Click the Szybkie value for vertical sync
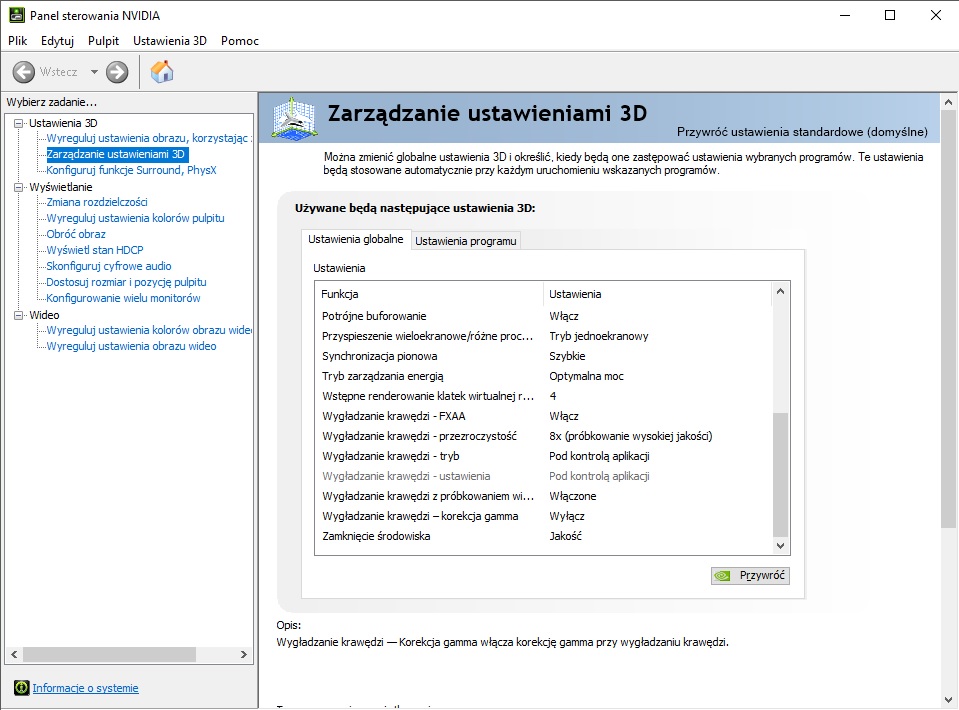Screen dimensions: 959x710 click(x=567, y=356)
